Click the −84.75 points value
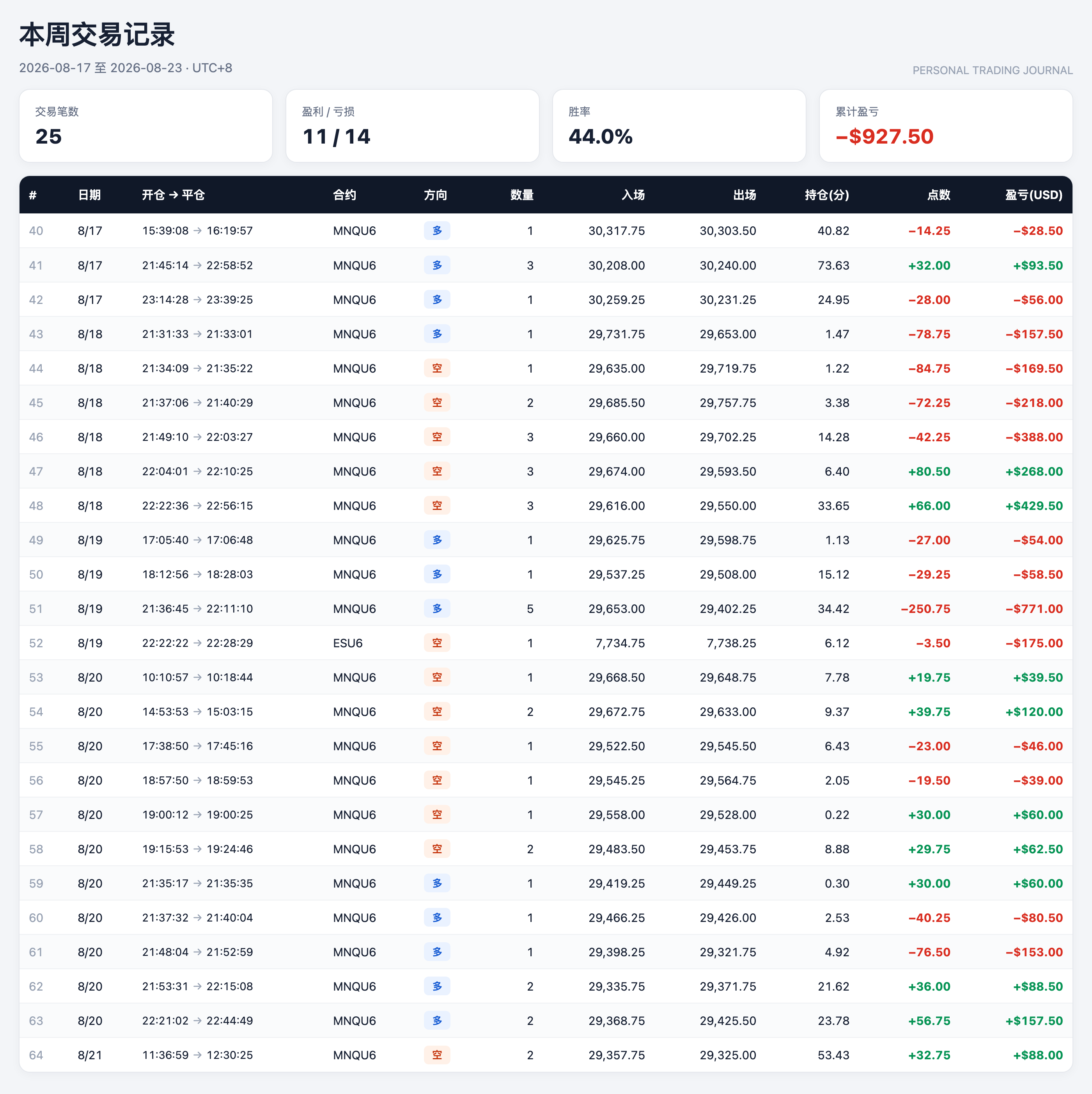Screen dimensions: 1092x1094 pyautogui.click(x=929, y=369)
